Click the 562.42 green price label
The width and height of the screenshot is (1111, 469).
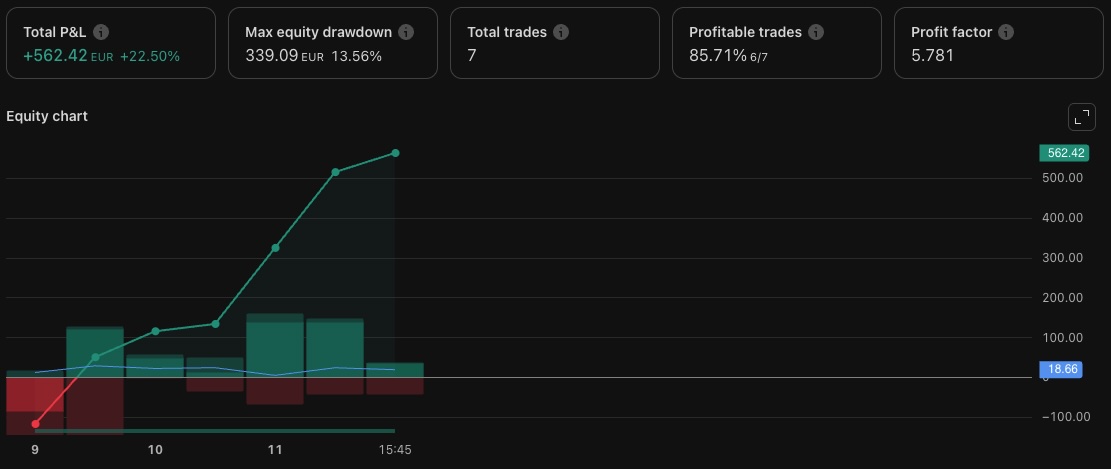(x=1064, y=153)
